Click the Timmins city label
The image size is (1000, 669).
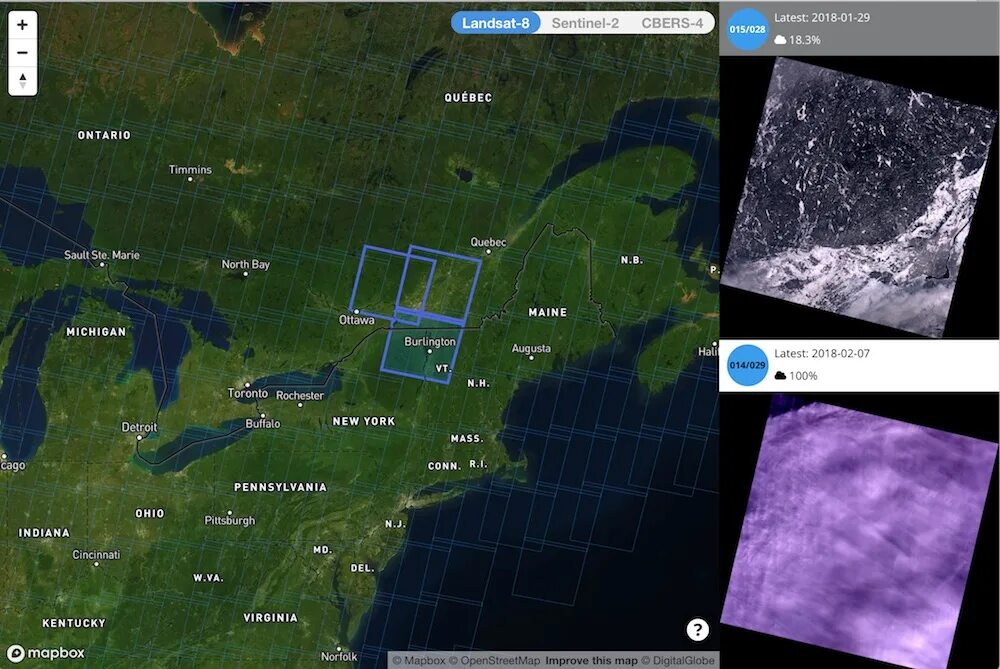click(x=190, y=170)
